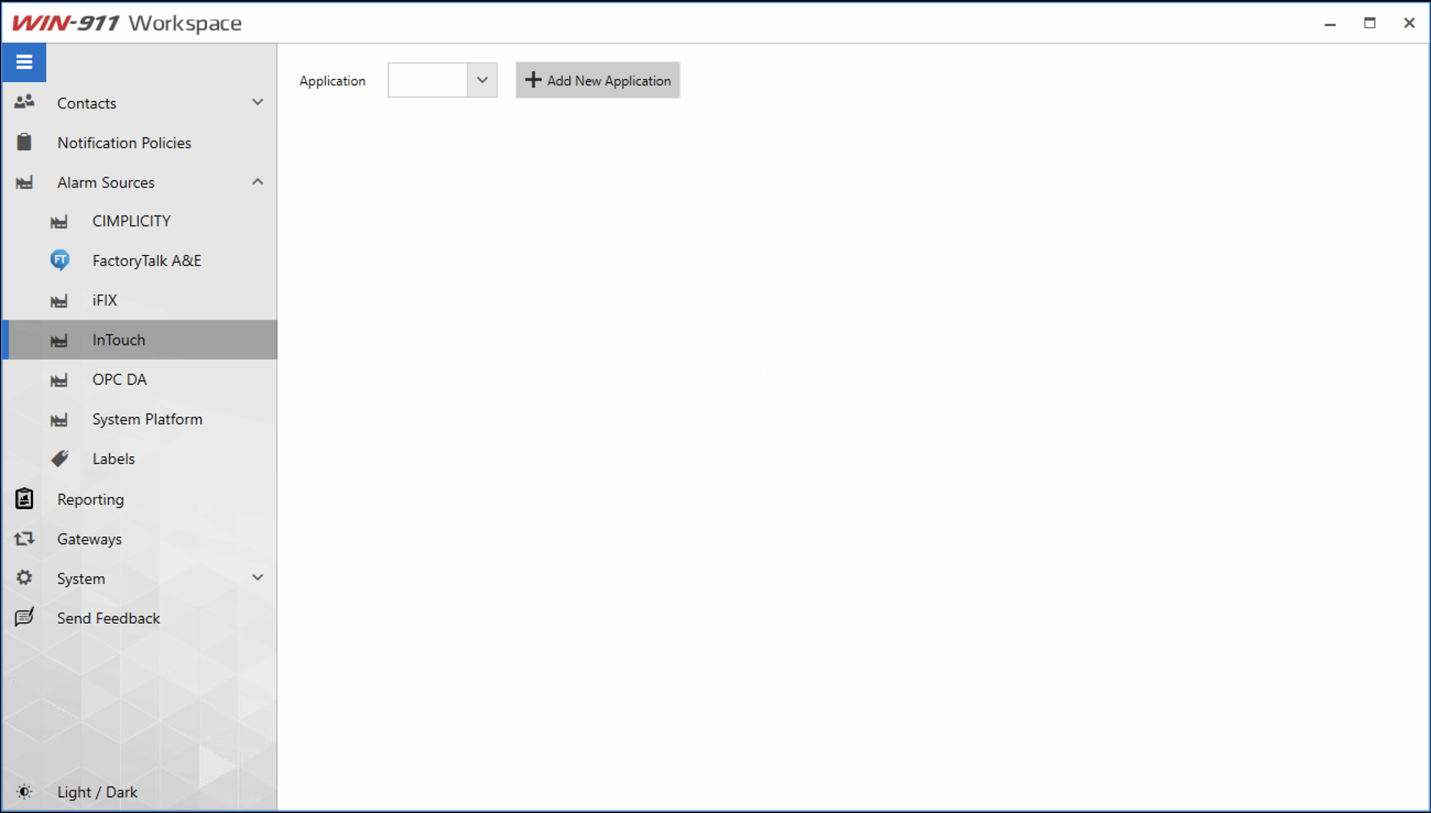Image resolution: width=1431 pixels, height=813 pixels.
Task: Click the iFIX factory icon
Action: 59,300
